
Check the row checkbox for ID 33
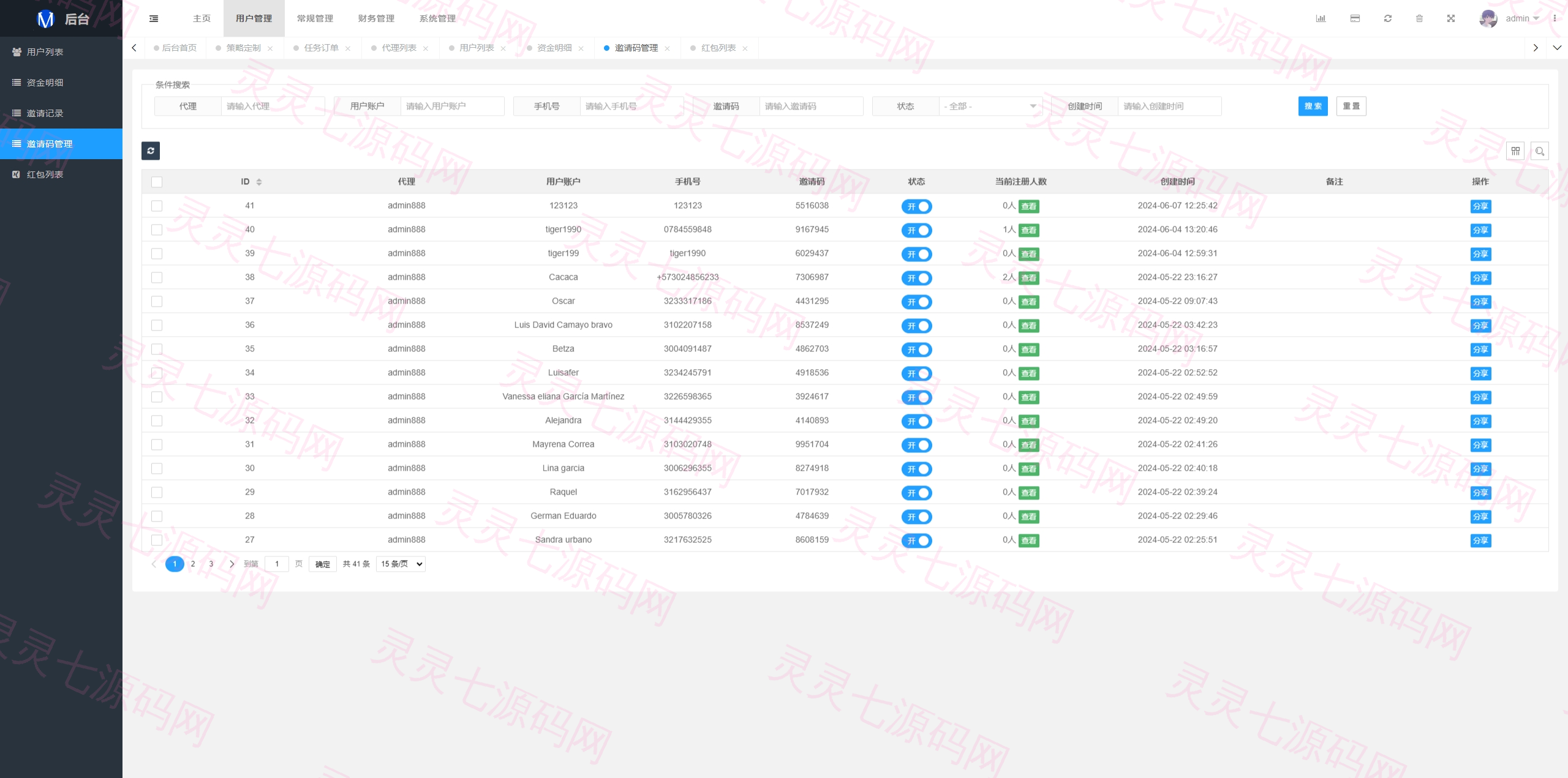coord(157,397)
